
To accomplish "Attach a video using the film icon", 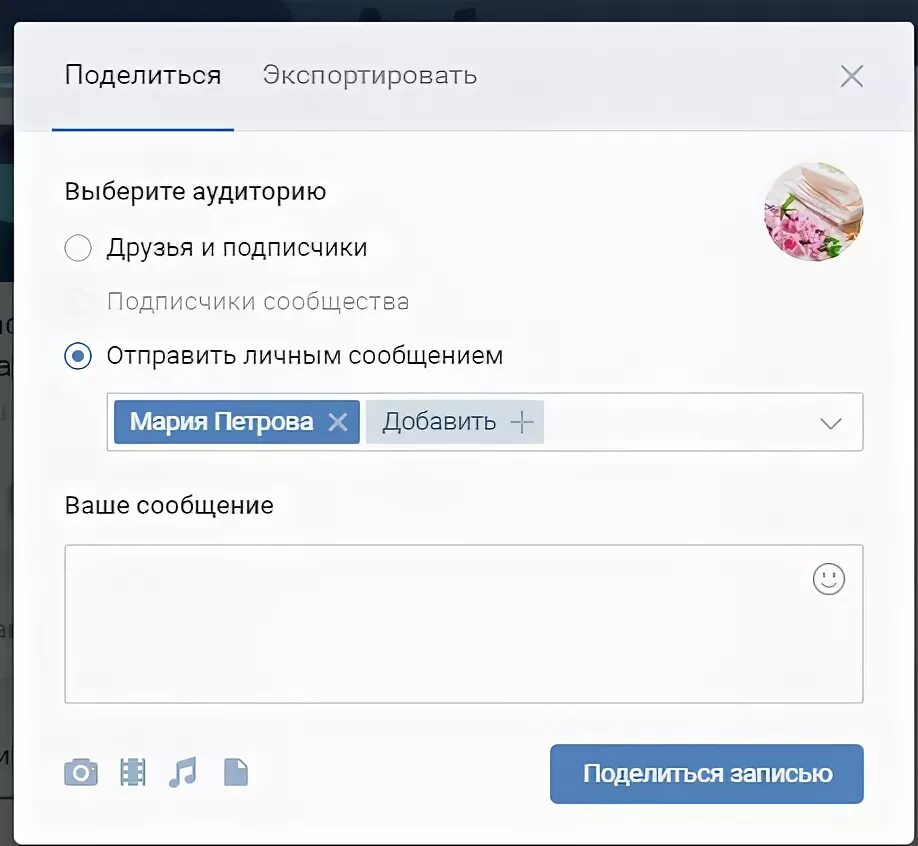I will pos(133,772).
